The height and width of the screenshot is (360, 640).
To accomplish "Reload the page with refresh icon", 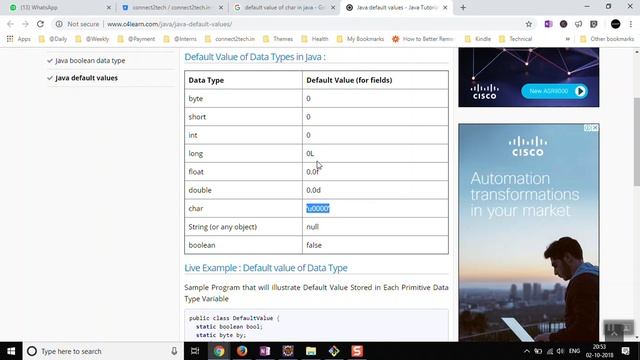I will pyautogui.click(x=40, y=24).
